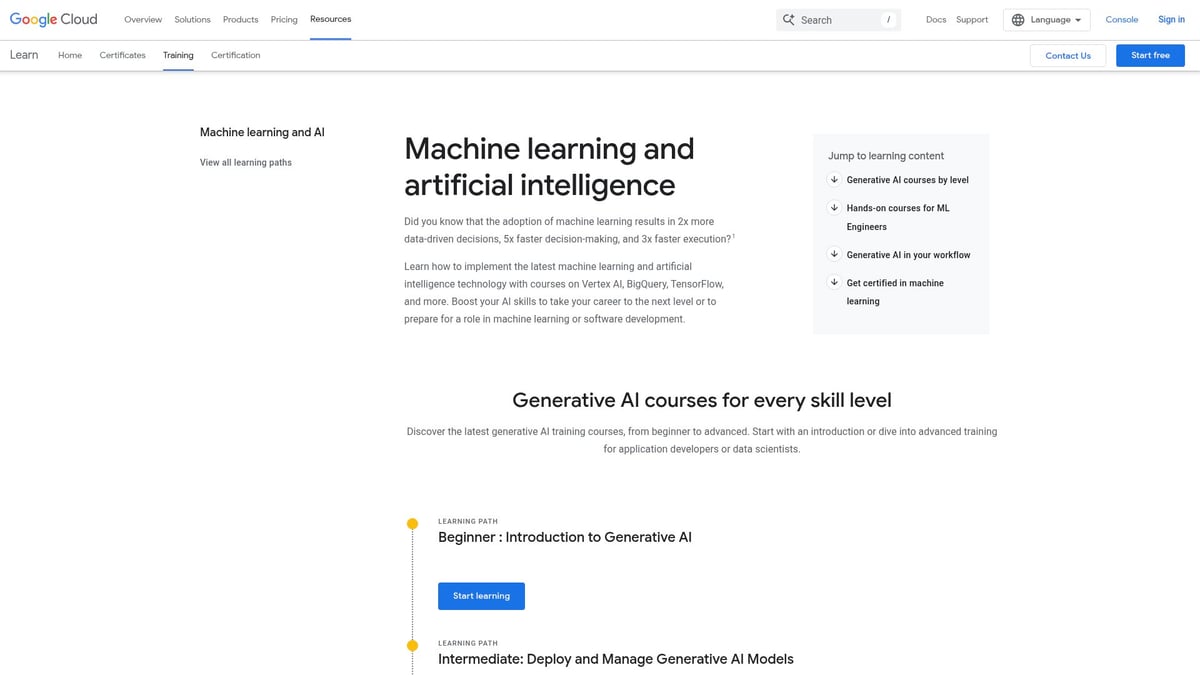The width and height of the screenshot is (1200, 675).
Task: Jump to Generative AI in your workflow
Action: (x=908, y=255)
